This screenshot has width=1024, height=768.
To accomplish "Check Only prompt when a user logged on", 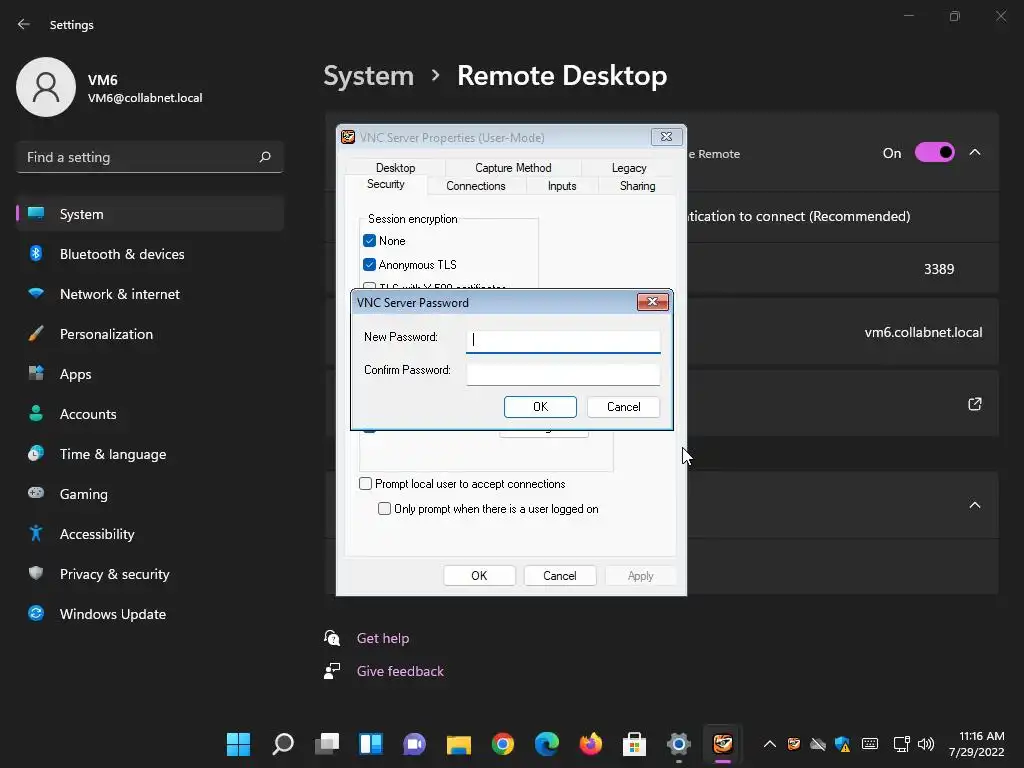I will (385, 509).
